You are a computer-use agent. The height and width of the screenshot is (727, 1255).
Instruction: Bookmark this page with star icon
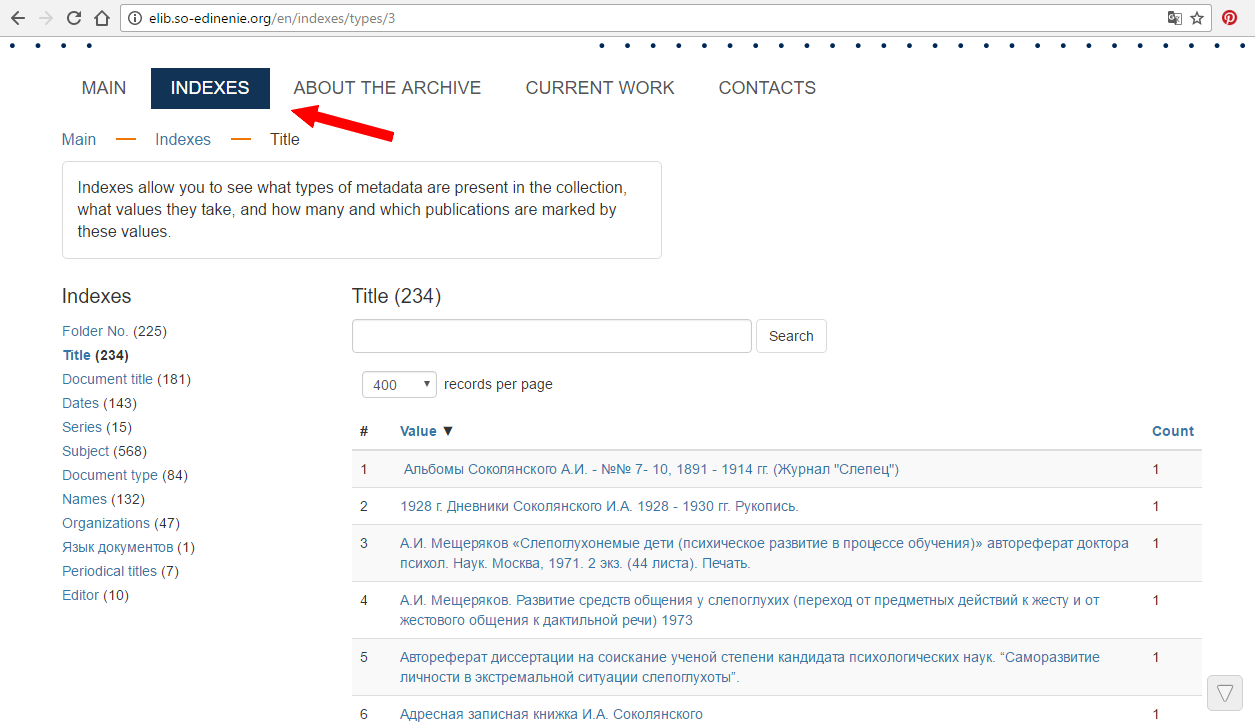(x=1197, y=18)
